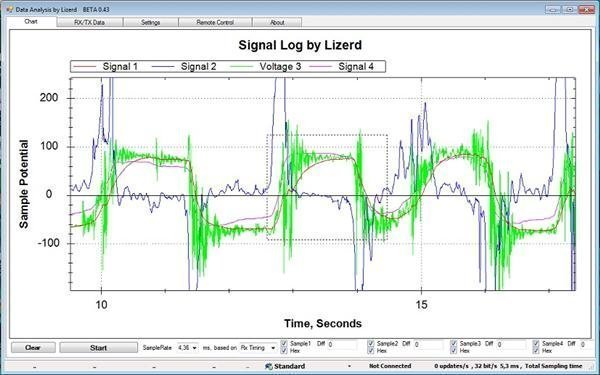Click the Sample1 Diff input field
Image resolution: width=600 pixels, height=375 pixels.
point(342,344)
